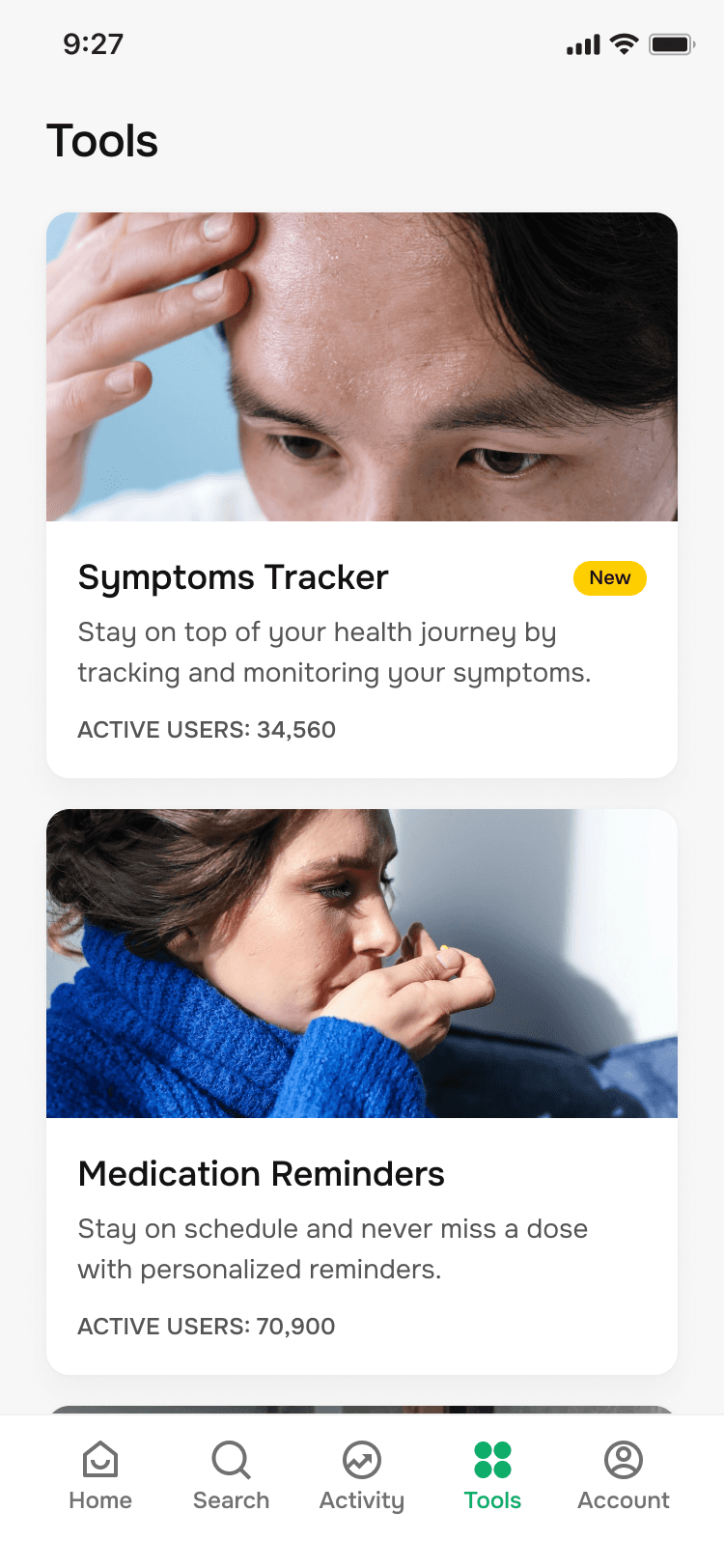The width and height of the screenshot is (724, 1568).
Task: Tap Active Users 70,900 label
Action: pos(207,1327)
